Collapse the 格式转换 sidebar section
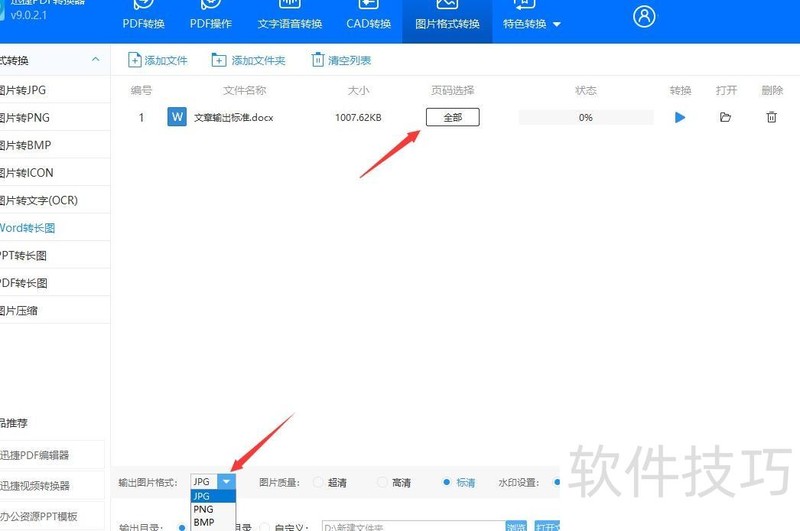 coord(95,60)
